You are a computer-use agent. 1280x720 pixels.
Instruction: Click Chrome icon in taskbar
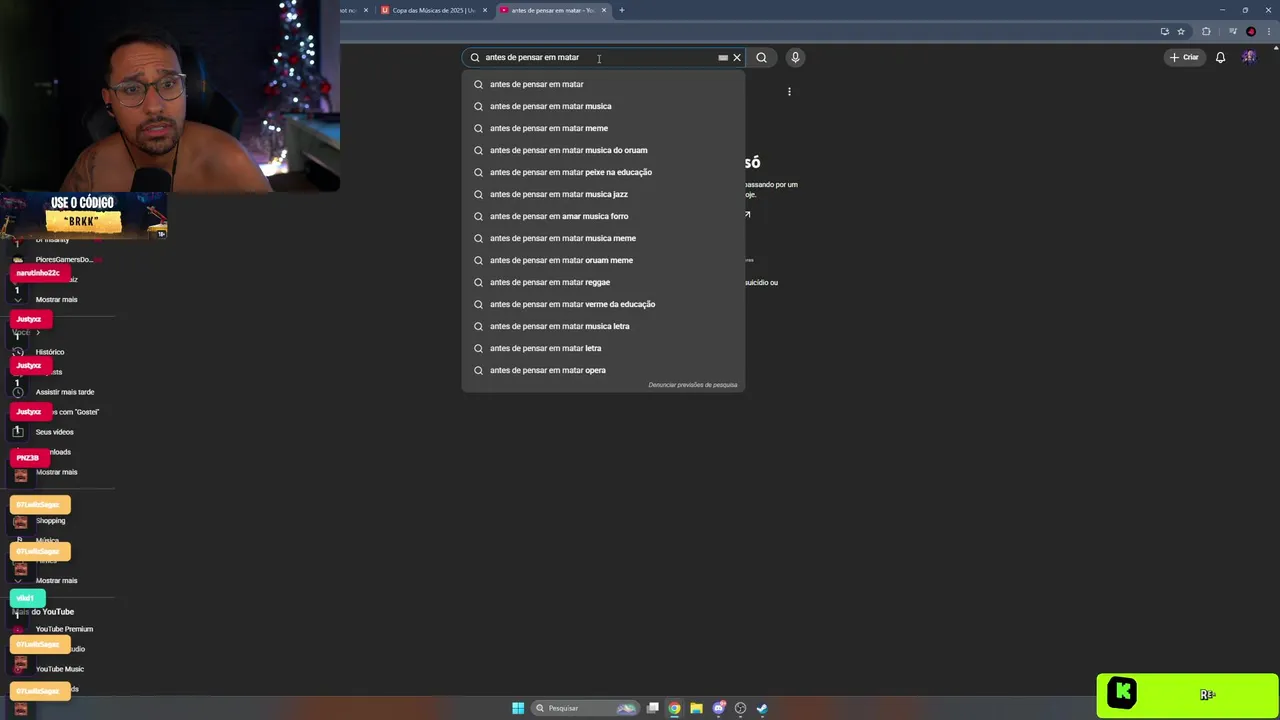[675, 708]
